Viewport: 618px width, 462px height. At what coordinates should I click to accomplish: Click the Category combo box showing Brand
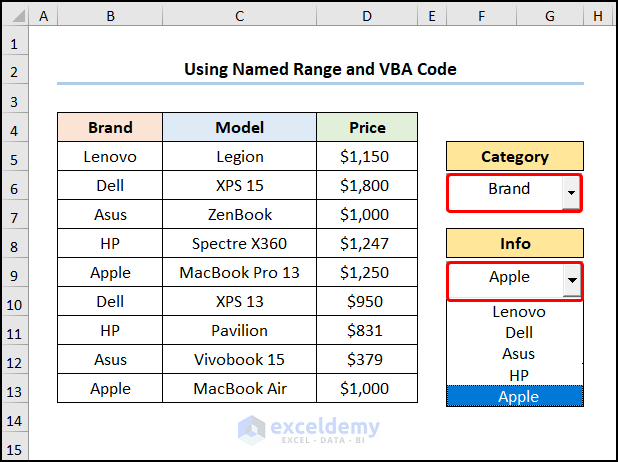pyautogui.click(x=514, y=193)
